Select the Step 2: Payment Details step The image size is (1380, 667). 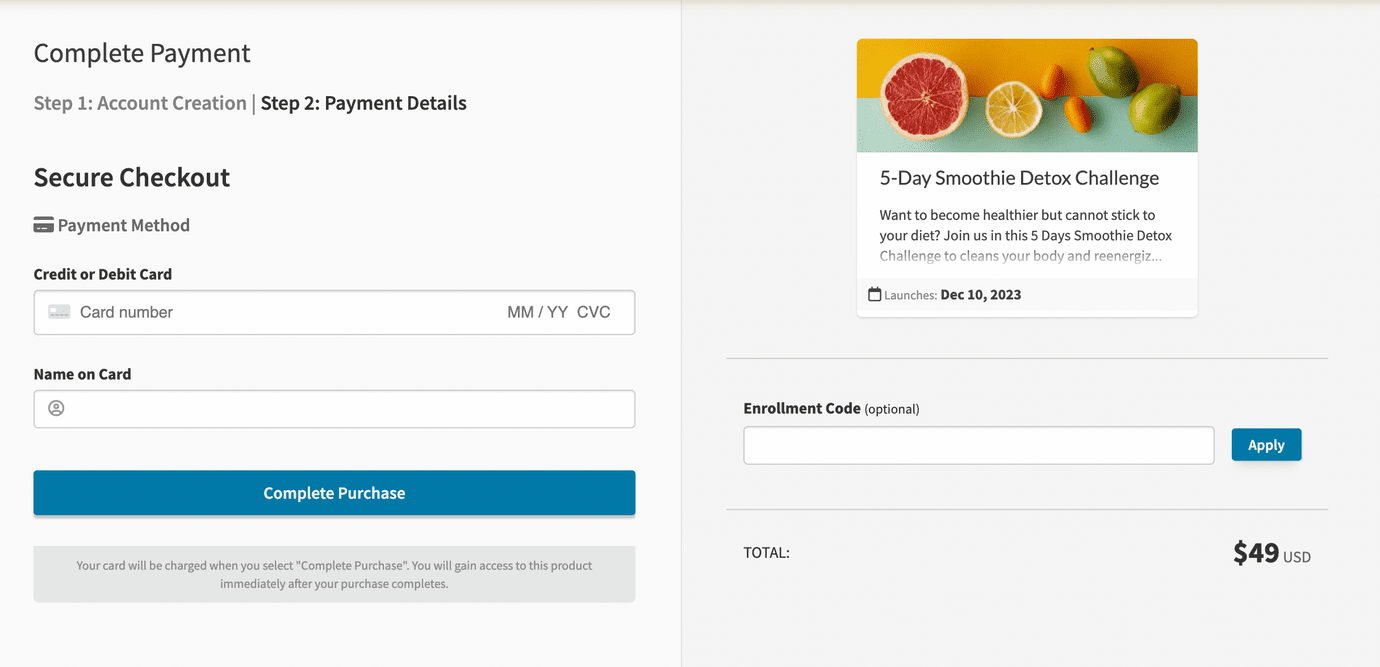[364, 103]
